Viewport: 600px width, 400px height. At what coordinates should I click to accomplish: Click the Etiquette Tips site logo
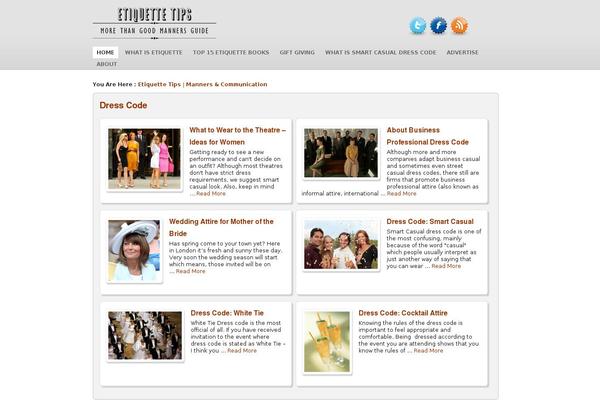click(154, 23)
